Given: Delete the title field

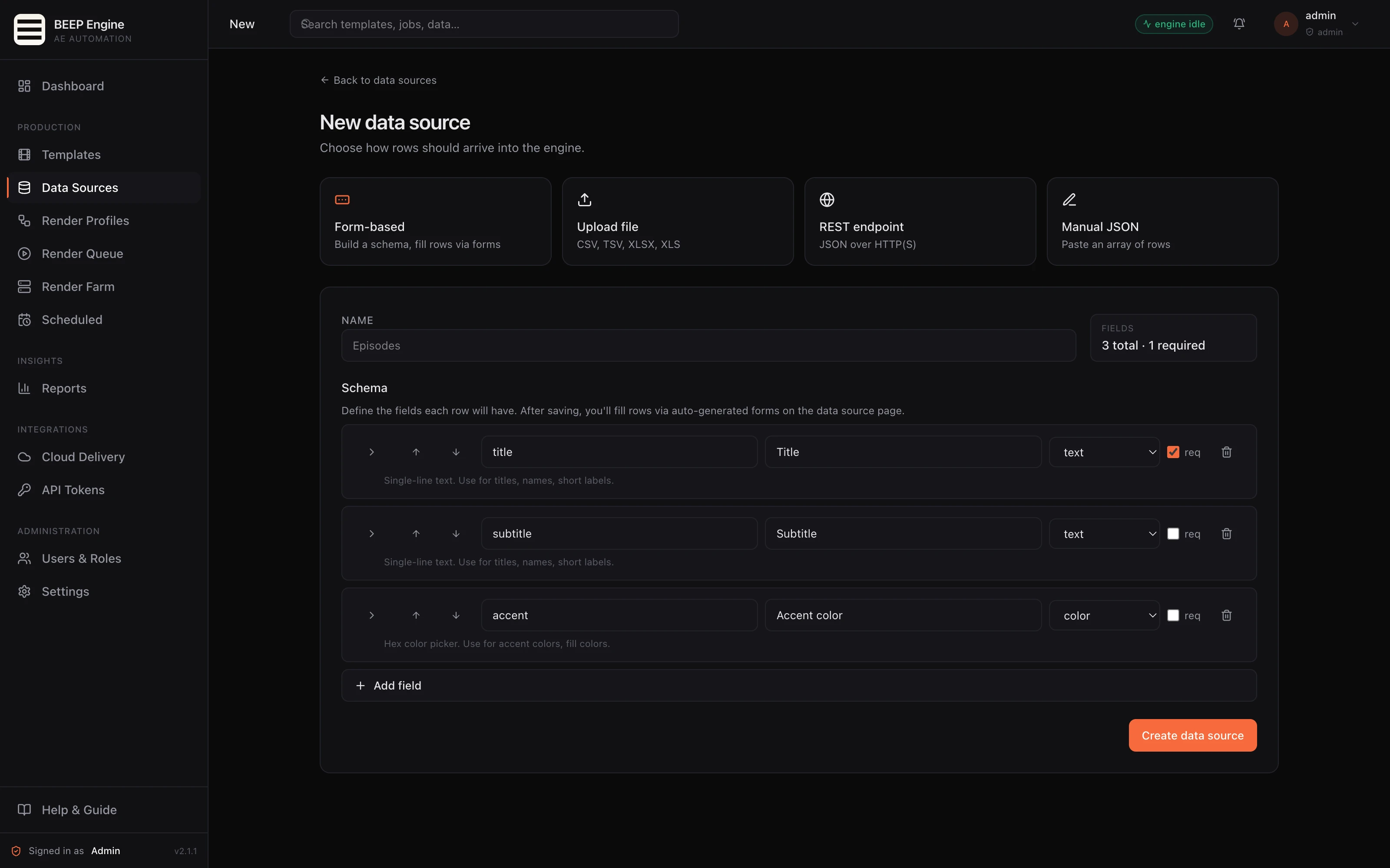Looking at the screenshot, I should point(1226,452).
